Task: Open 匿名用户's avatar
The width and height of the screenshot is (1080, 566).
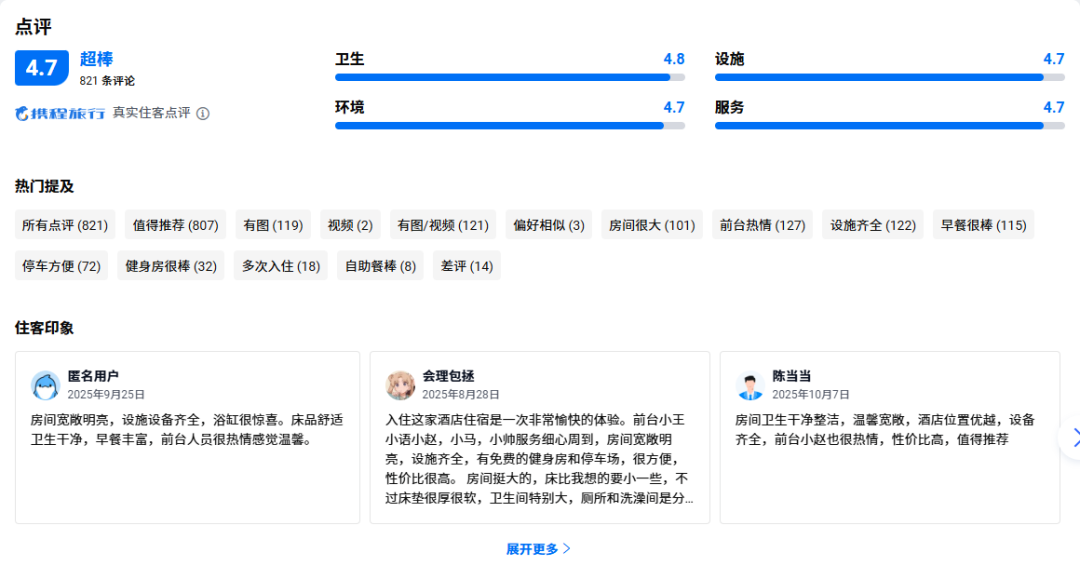Action: [46, 385]
